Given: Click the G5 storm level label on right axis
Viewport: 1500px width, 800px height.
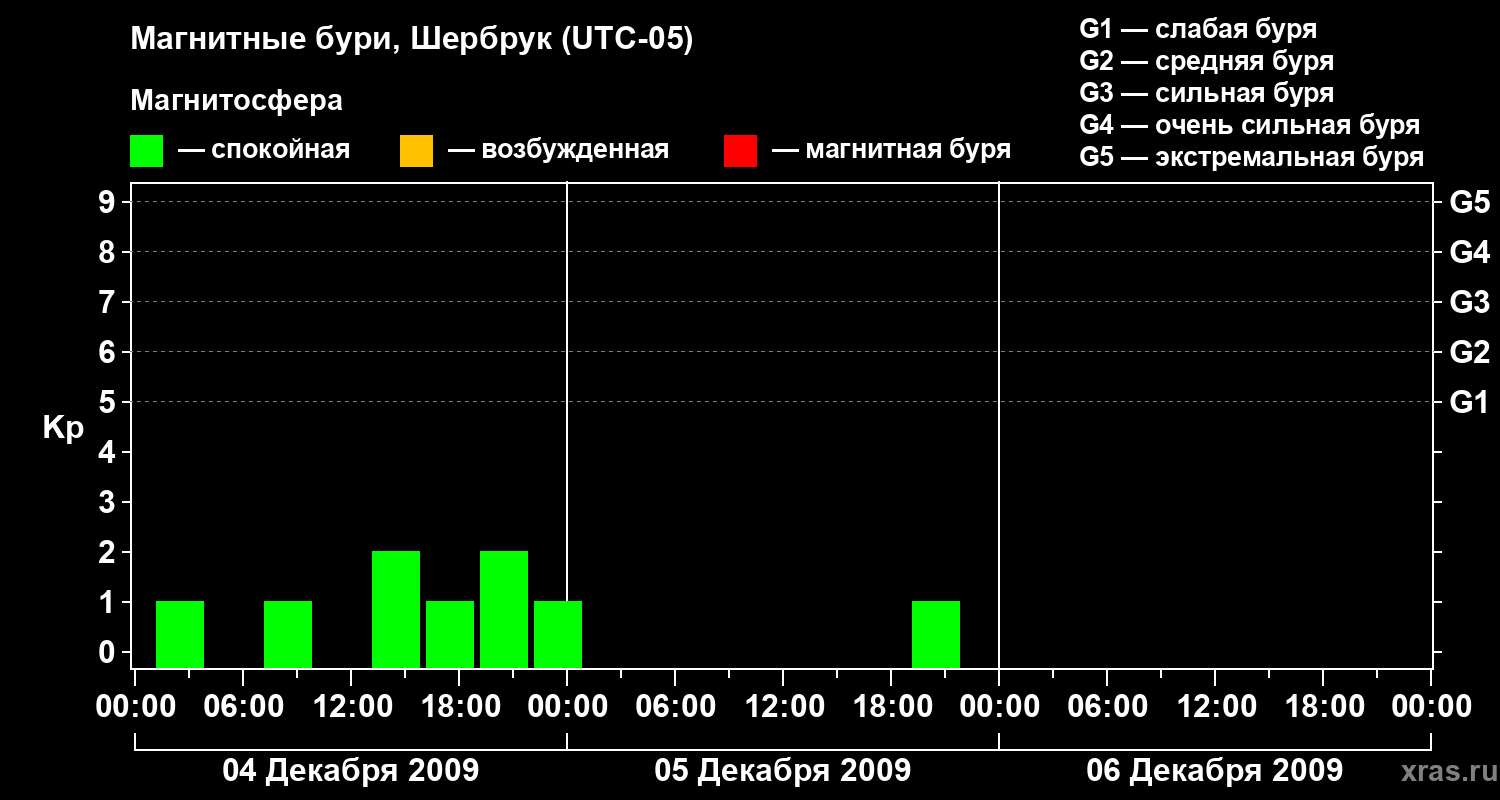Looking at the screenshot, I should tap(1469, 202).
